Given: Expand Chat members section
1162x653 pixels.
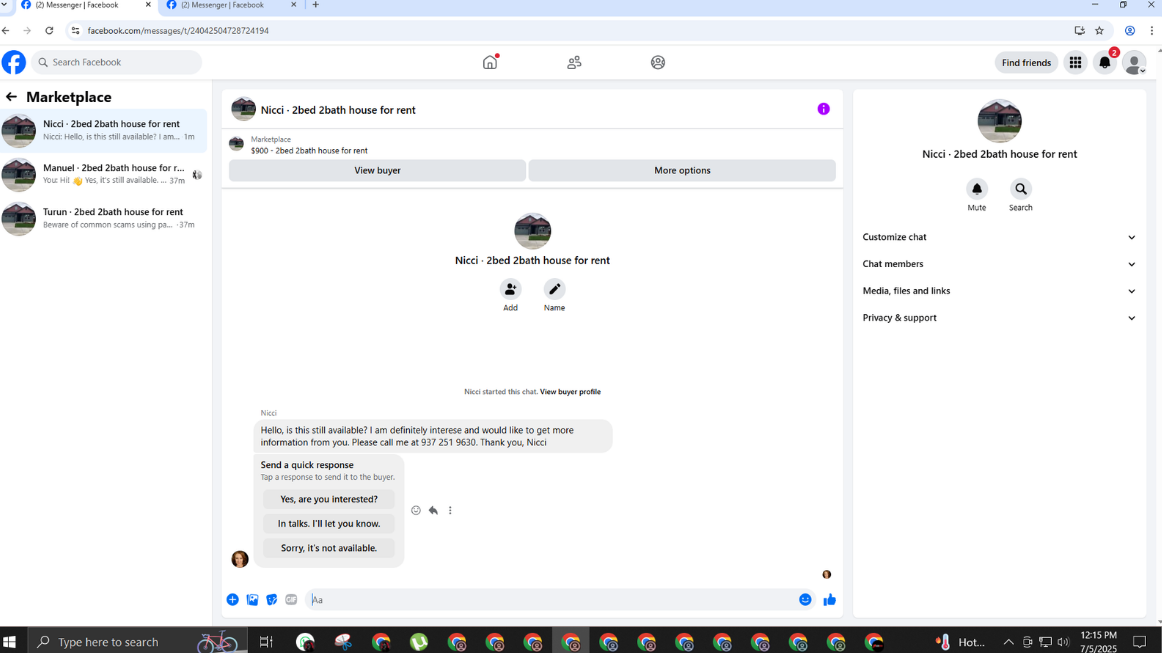Looking at the screenshot, I should click(999, 264).
